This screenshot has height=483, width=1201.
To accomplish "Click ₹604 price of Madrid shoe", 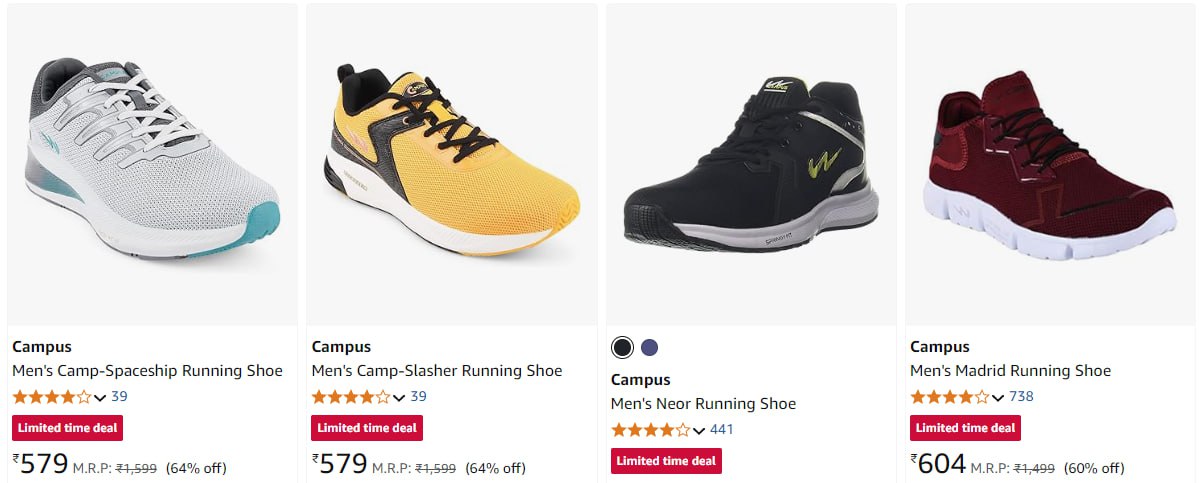I will [939, 464].
